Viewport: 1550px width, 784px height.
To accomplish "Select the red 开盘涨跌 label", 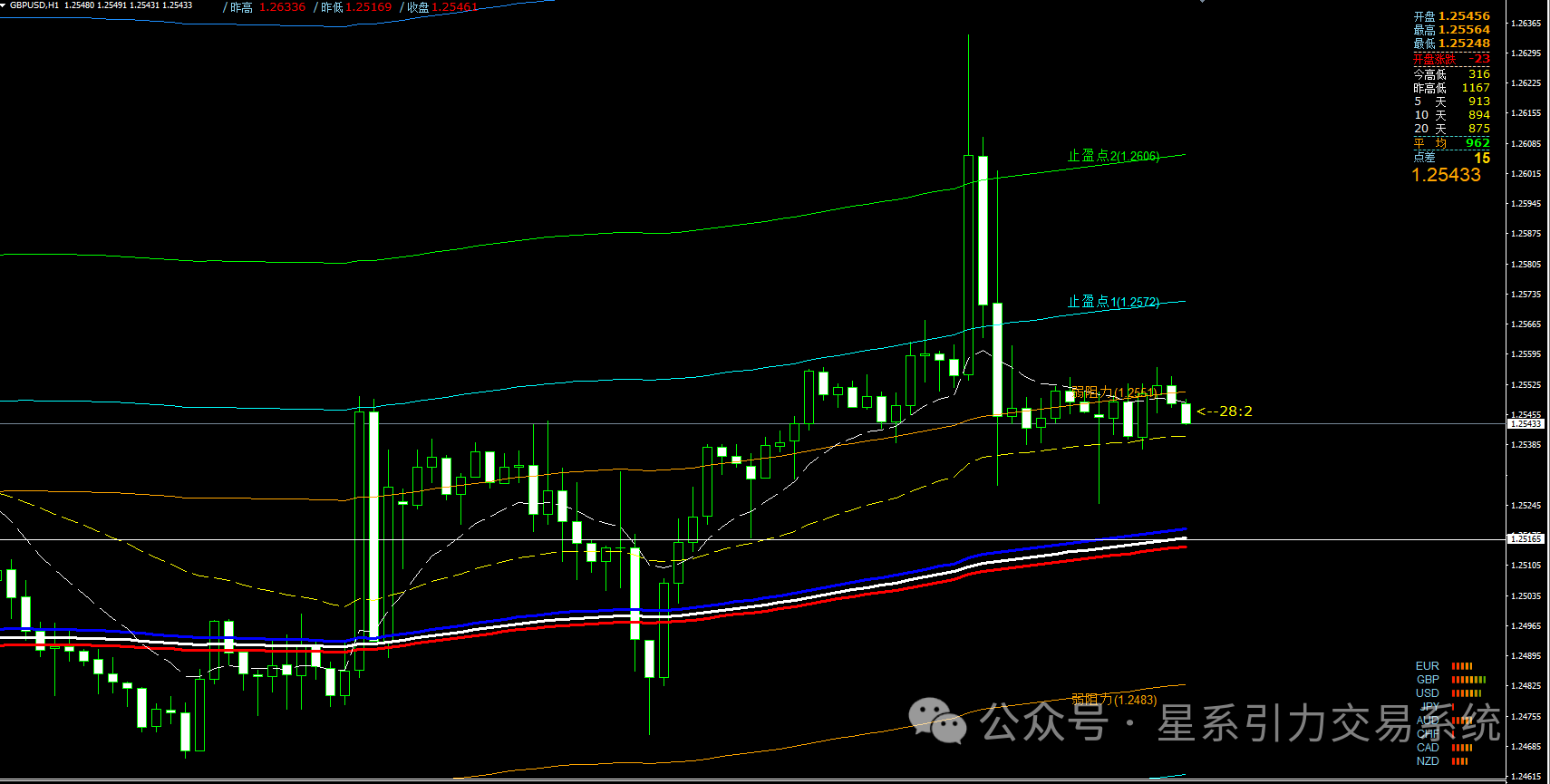I will tap(1434, 59).
